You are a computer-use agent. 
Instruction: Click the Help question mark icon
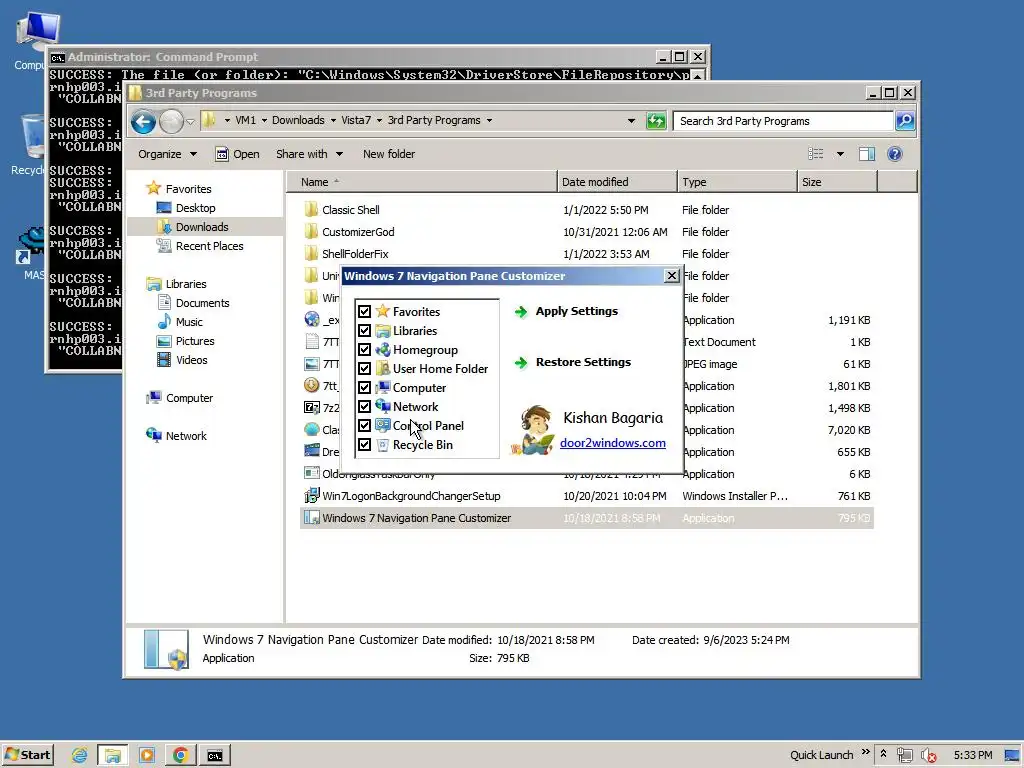(895, 154)
